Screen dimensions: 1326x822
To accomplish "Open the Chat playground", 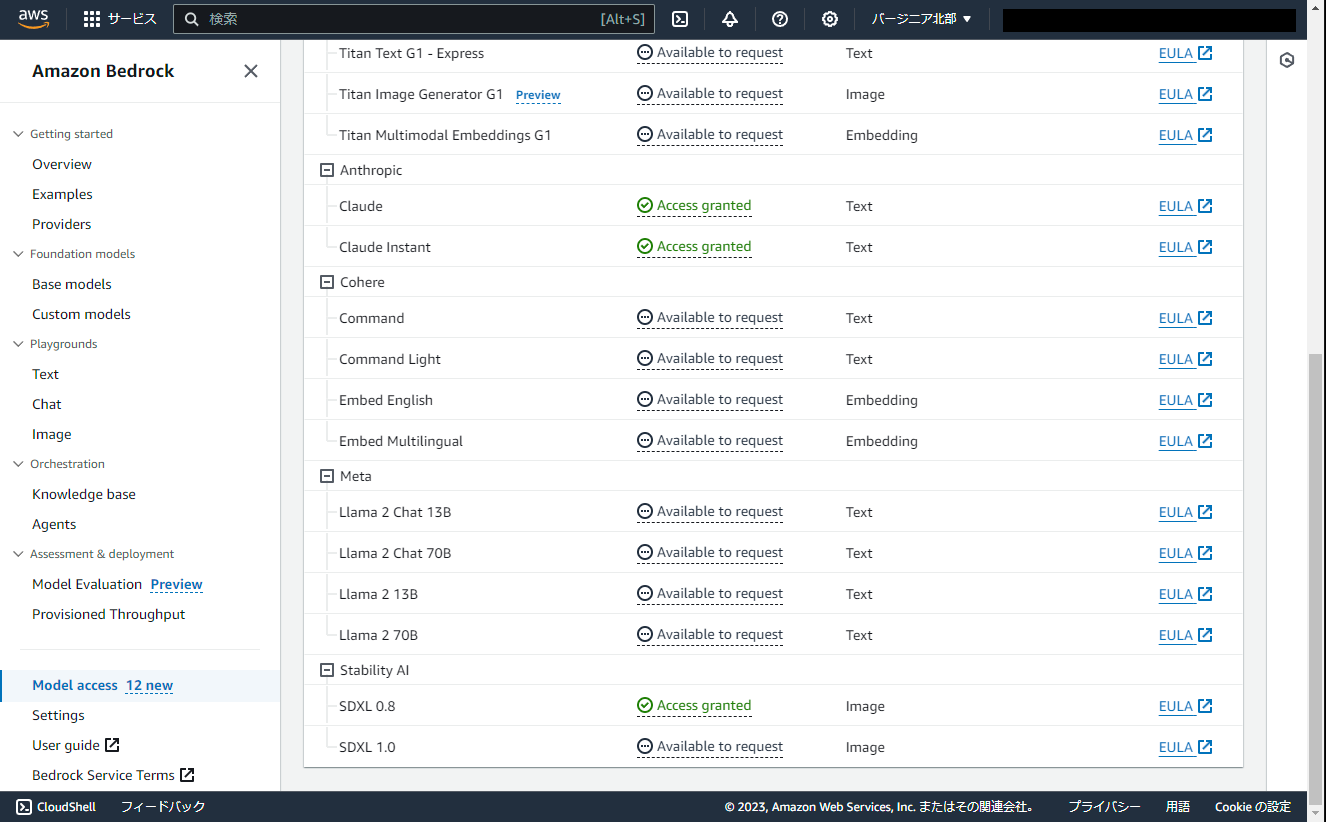I will [47, 404].
